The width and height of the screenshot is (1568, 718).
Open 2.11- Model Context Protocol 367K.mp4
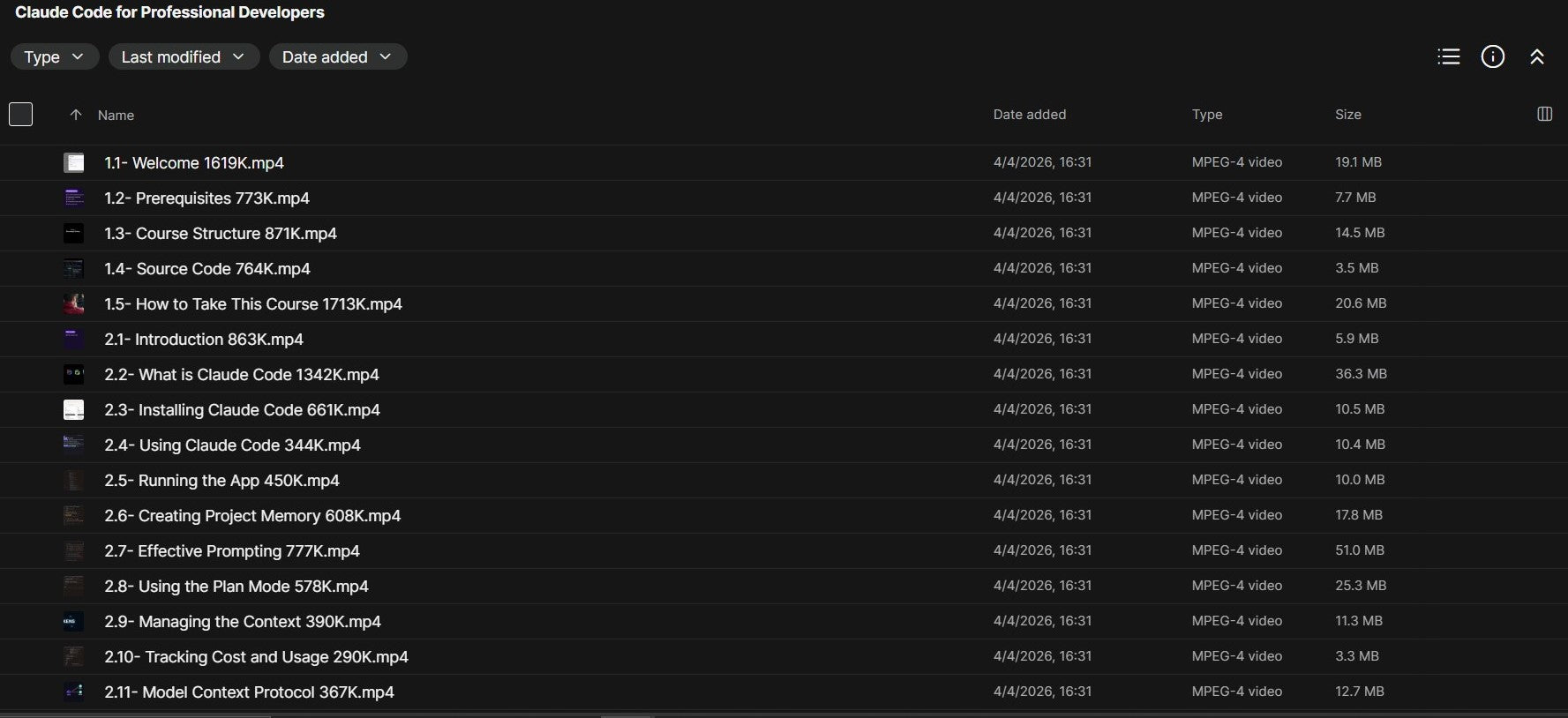tap(249, 692)
